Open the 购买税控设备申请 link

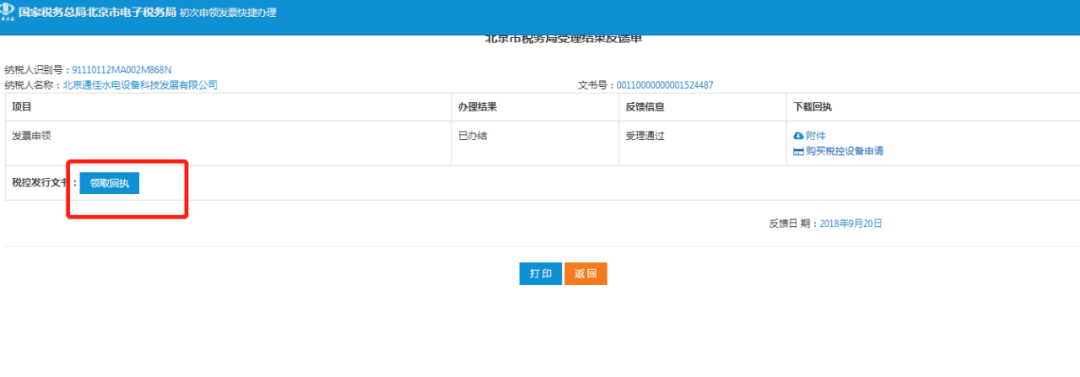(844, 152)
